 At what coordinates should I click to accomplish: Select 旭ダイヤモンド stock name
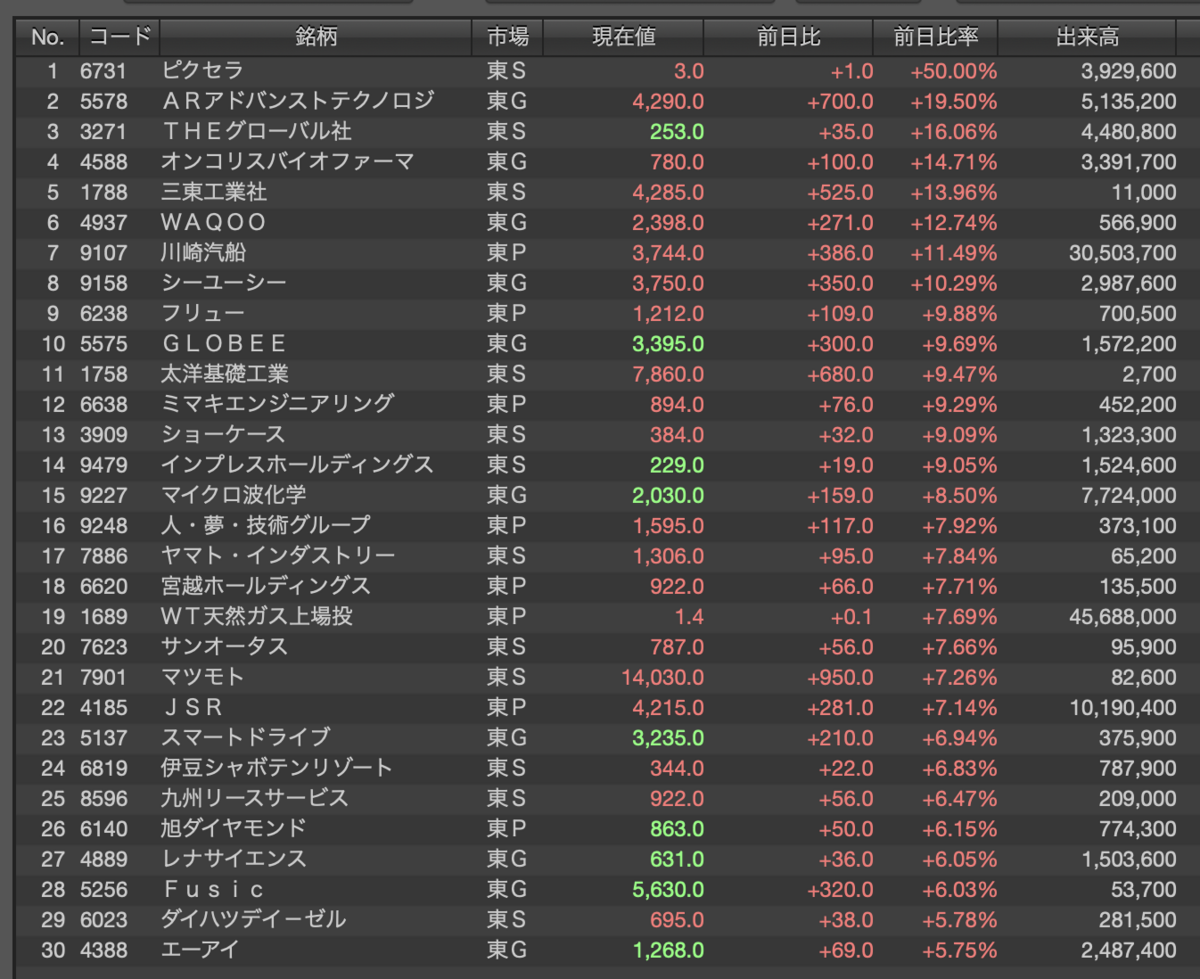pyautogui.click(x=234, y=828)
